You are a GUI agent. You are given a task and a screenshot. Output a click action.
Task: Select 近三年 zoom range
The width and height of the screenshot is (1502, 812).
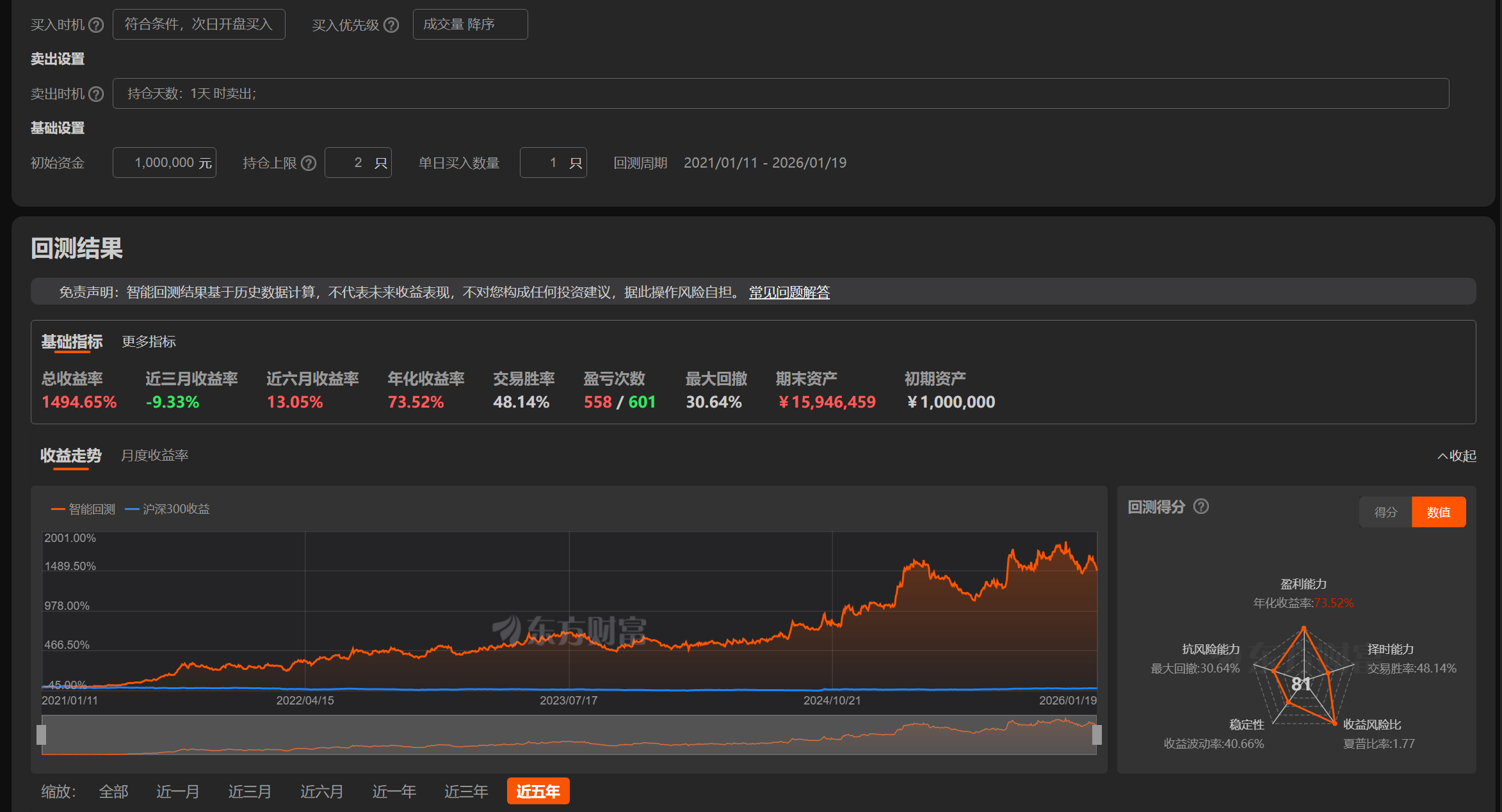(466, 792)
